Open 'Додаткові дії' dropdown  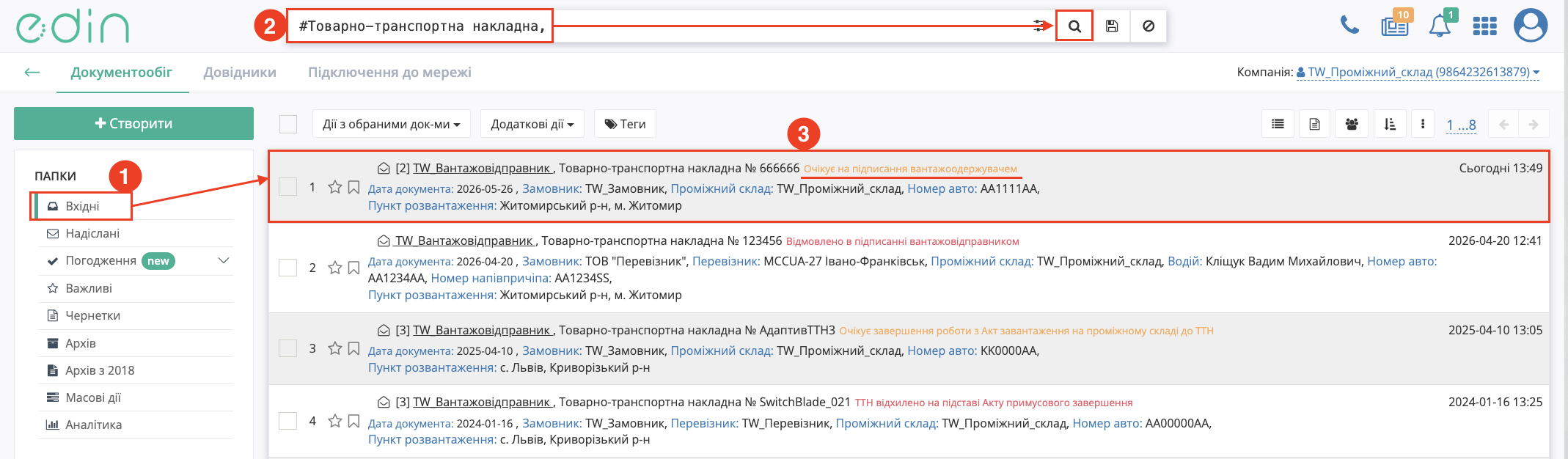point(532,124)
